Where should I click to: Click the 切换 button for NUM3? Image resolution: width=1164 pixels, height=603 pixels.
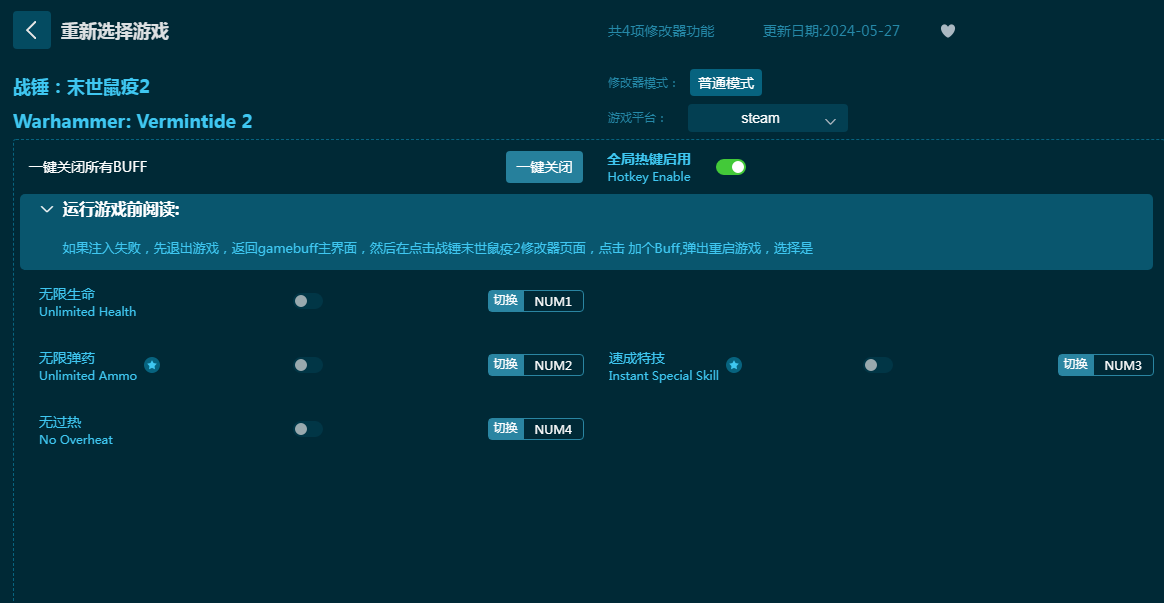point(1076,365)
